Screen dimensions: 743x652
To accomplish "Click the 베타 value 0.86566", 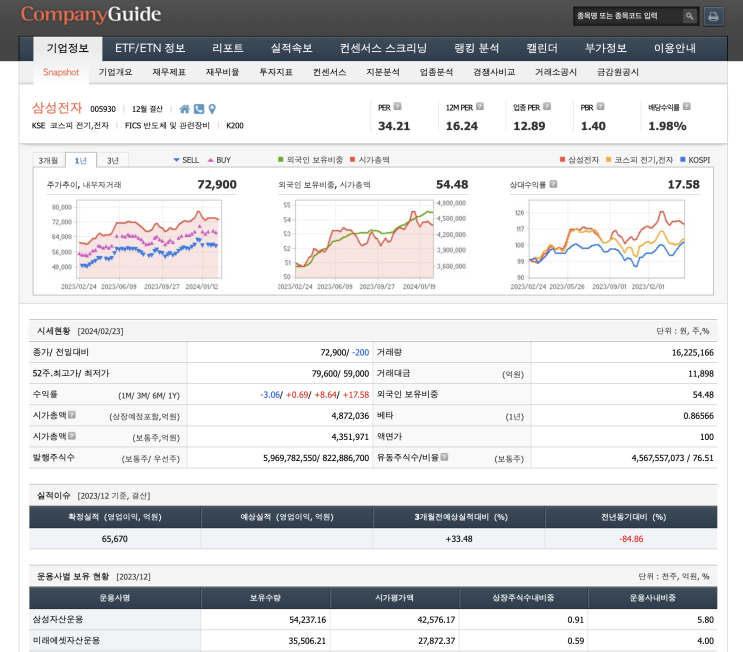I will (x=698, y=416).
